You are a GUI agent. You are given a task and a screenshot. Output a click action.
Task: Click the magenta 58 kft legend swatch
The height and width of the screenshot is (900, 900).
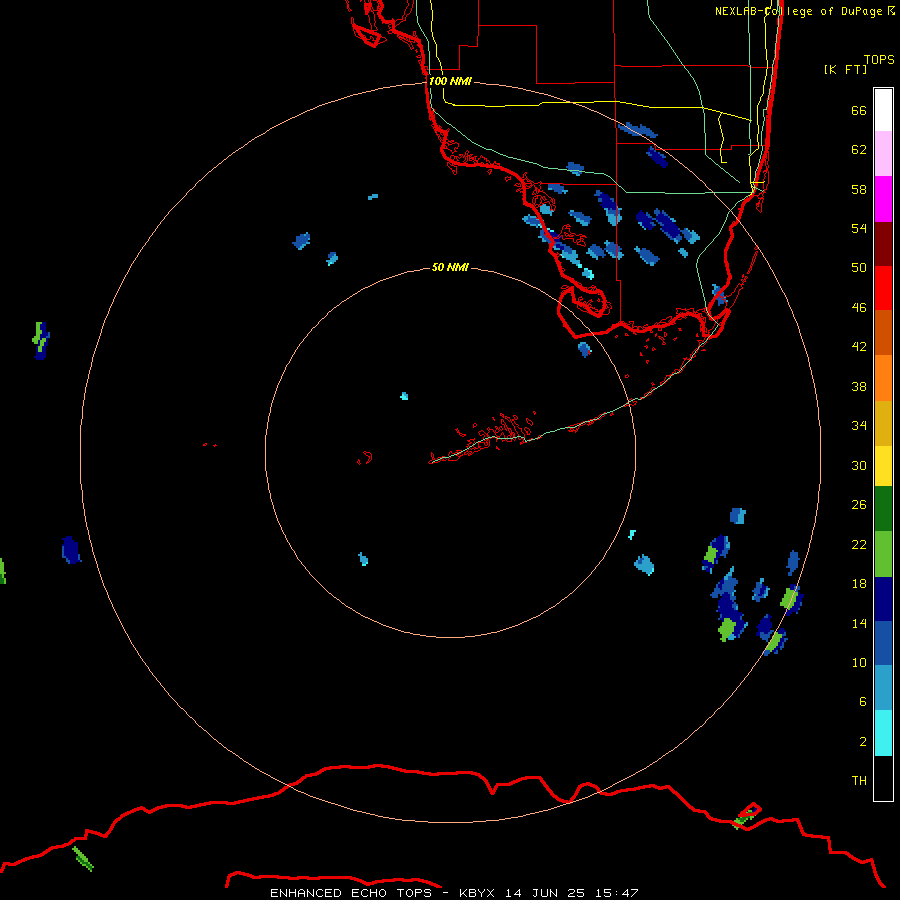[883, 199]
